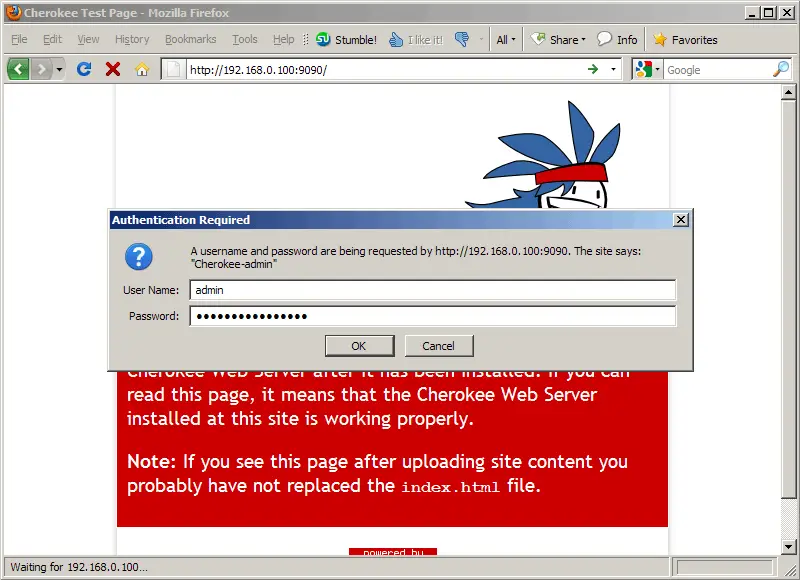Open the back/forward history dropdown arrow
The width and height of the screenshot is (800, 580).
(x=59, y=69)
